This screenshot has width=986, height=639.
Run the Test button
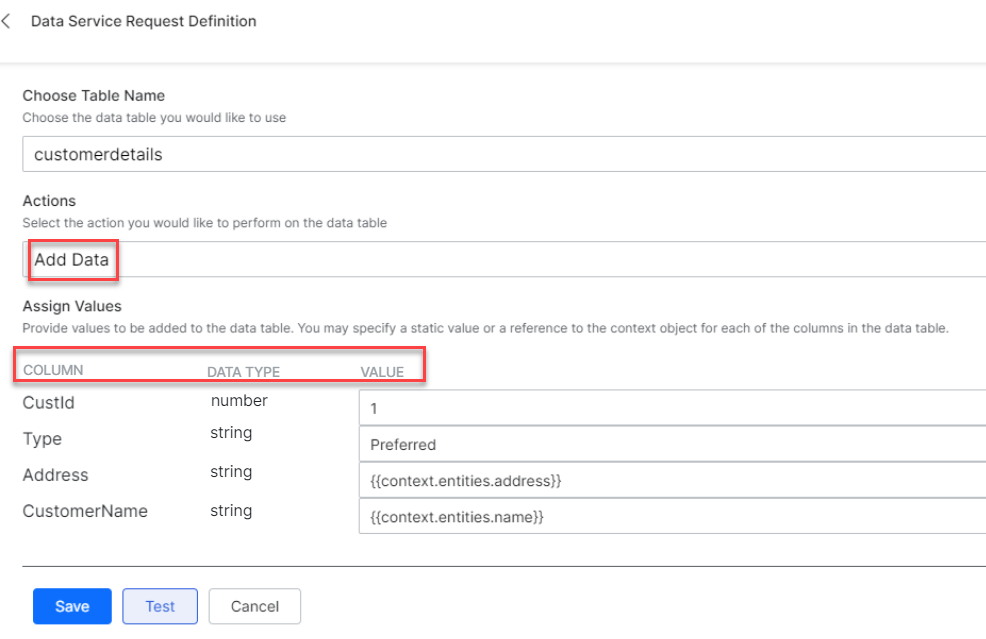click(x=160, y=606)
